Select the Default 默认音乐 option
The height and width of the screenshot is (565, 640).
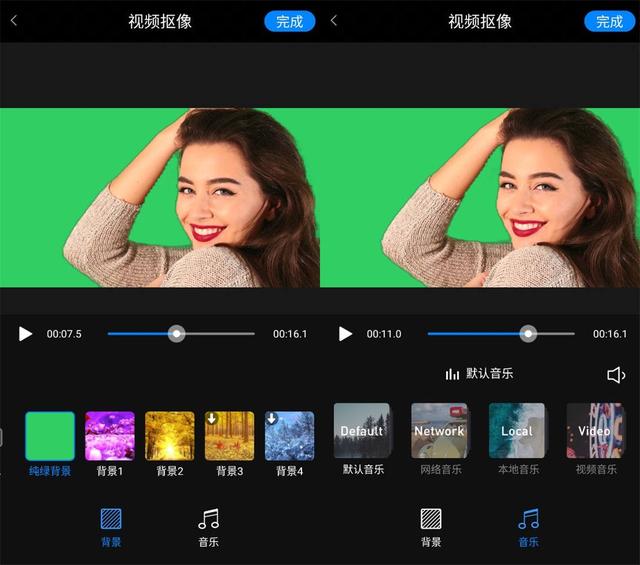click(362, 431)
